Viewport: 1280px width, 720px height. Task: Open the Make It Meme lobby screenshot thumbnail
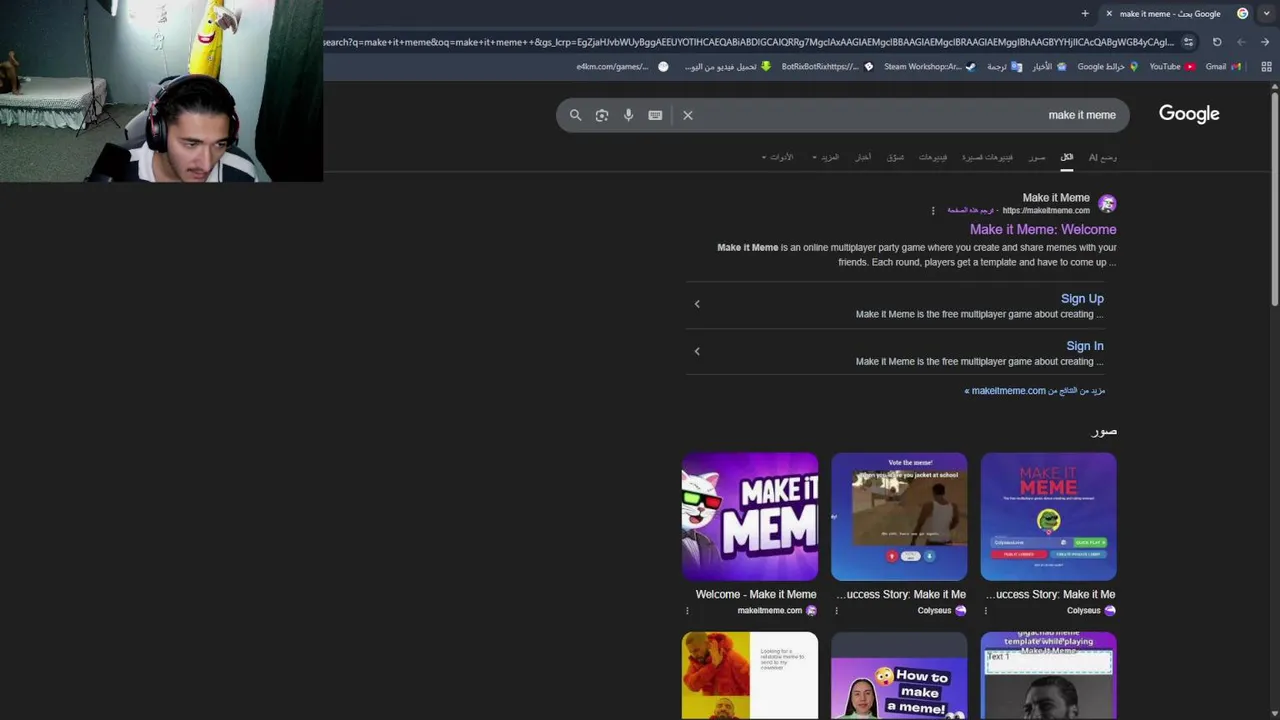[x=1048, y=516]
